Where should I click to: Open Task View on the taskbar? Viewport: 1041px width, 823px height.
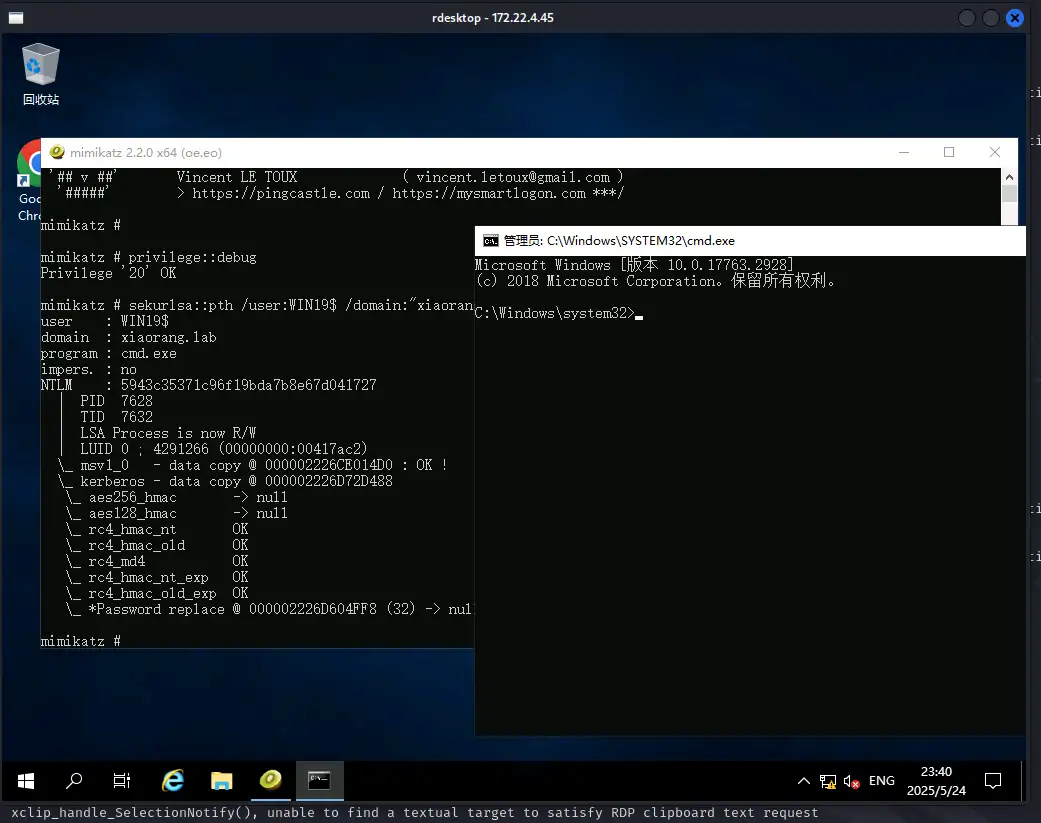pyautogui.click(x=121, y=781)
